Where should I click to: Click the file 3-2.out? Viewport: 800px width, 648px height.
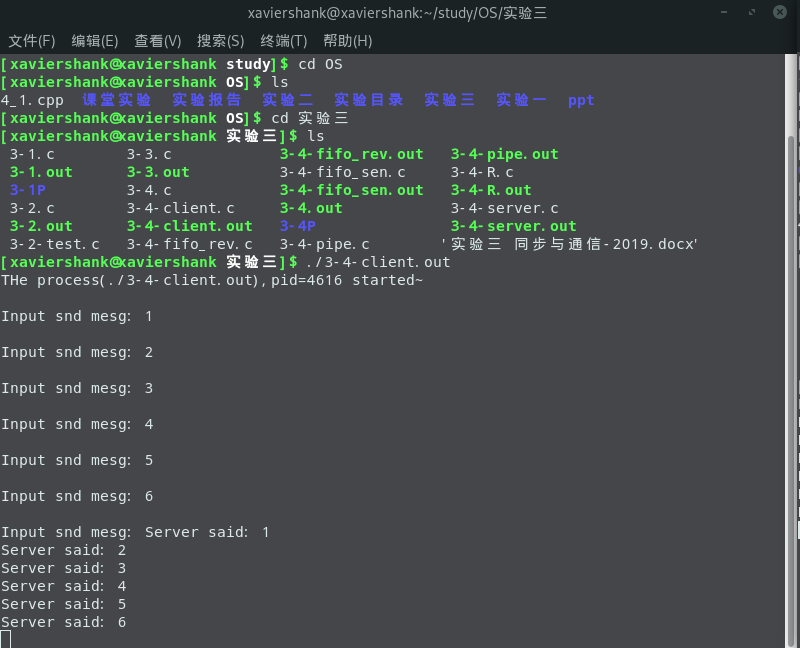tap(41, 226)
